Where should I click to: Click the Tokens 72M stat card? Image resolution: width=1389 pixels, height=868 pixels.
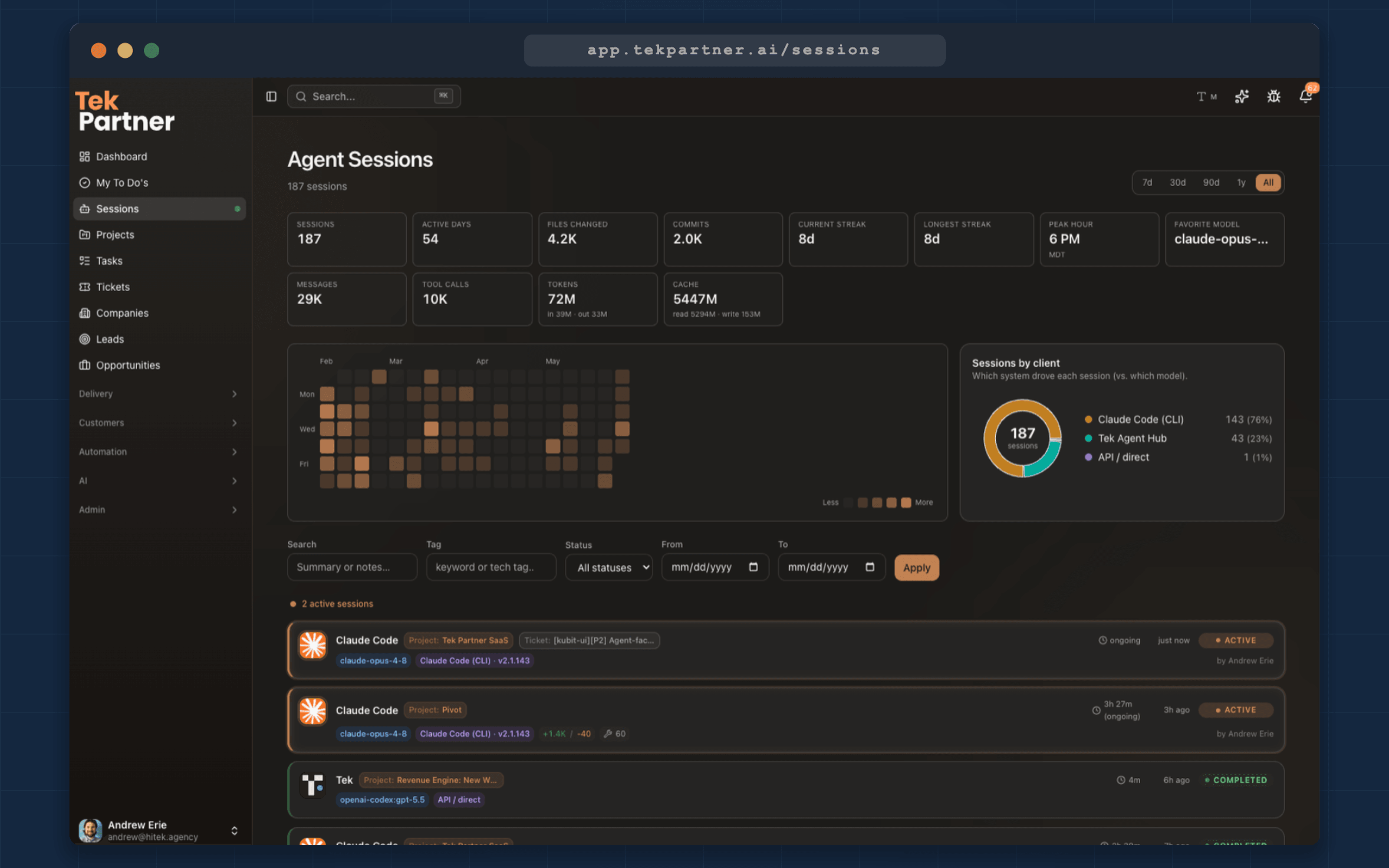pyautogui.click(x=598, y=299)
